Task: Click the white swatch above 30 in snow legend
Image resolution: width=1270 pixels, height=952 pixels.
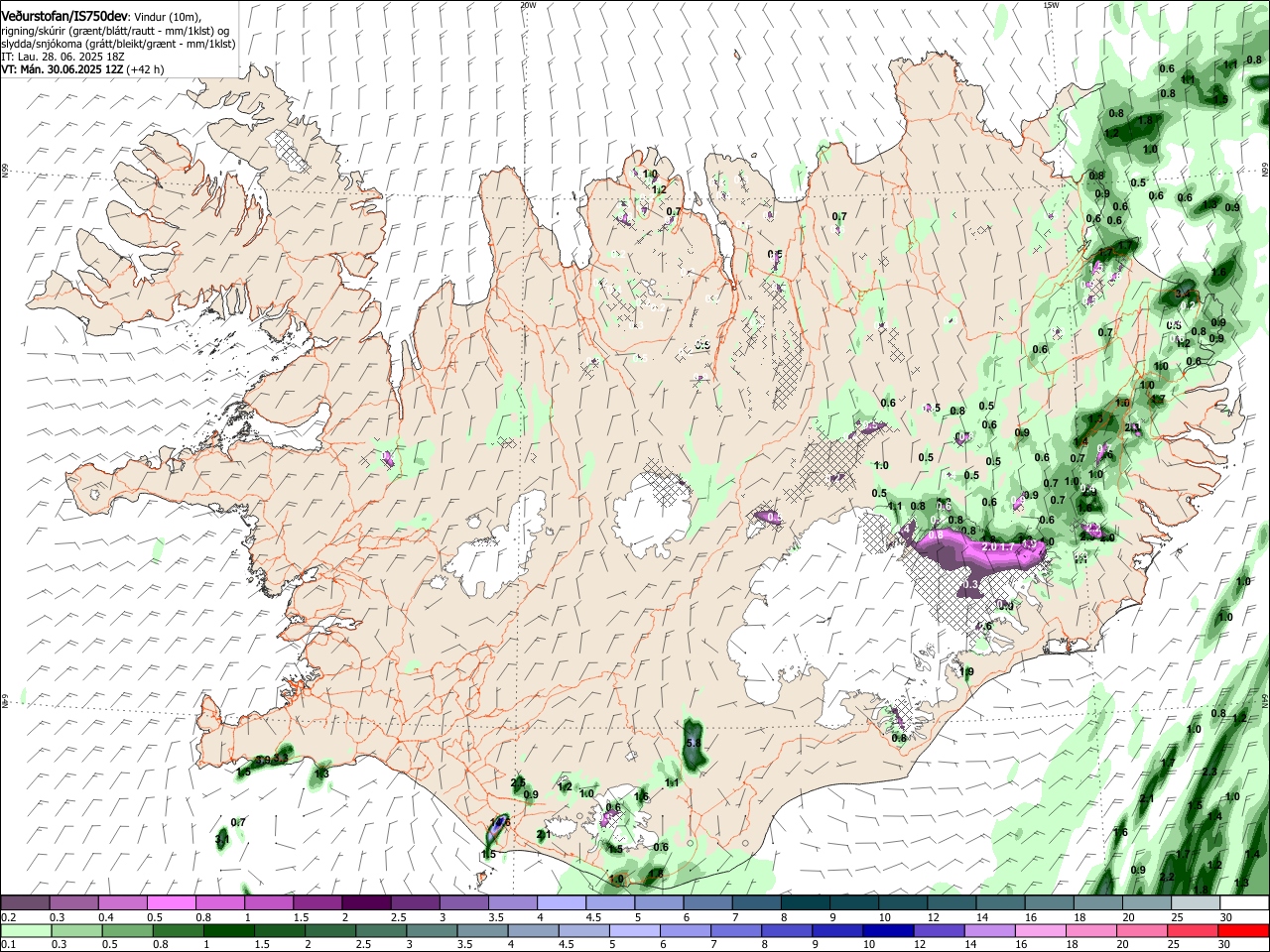Action: 1244,902
